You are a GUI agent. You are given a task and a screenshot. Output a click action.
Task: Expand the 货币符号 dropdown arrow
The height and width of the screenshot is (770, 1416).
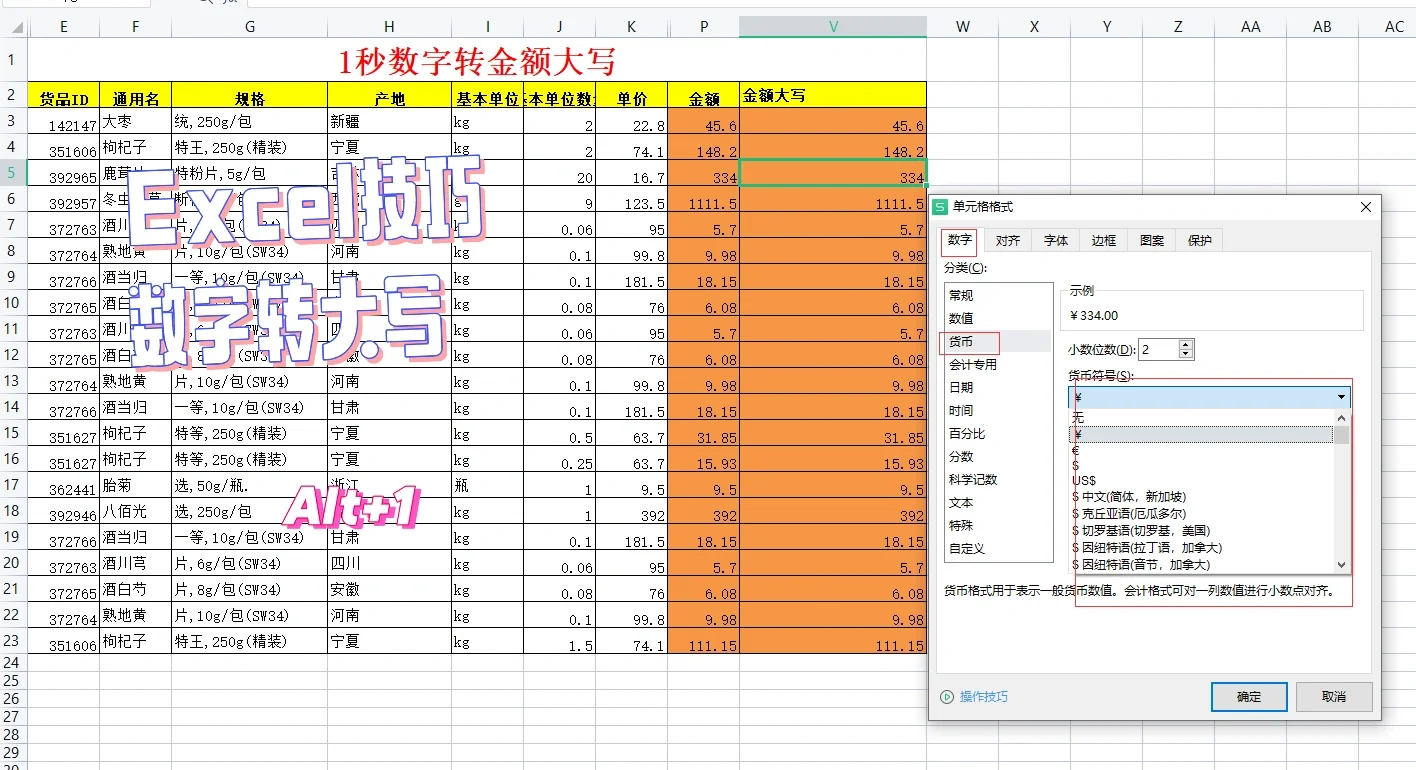tap(1341, 397)
